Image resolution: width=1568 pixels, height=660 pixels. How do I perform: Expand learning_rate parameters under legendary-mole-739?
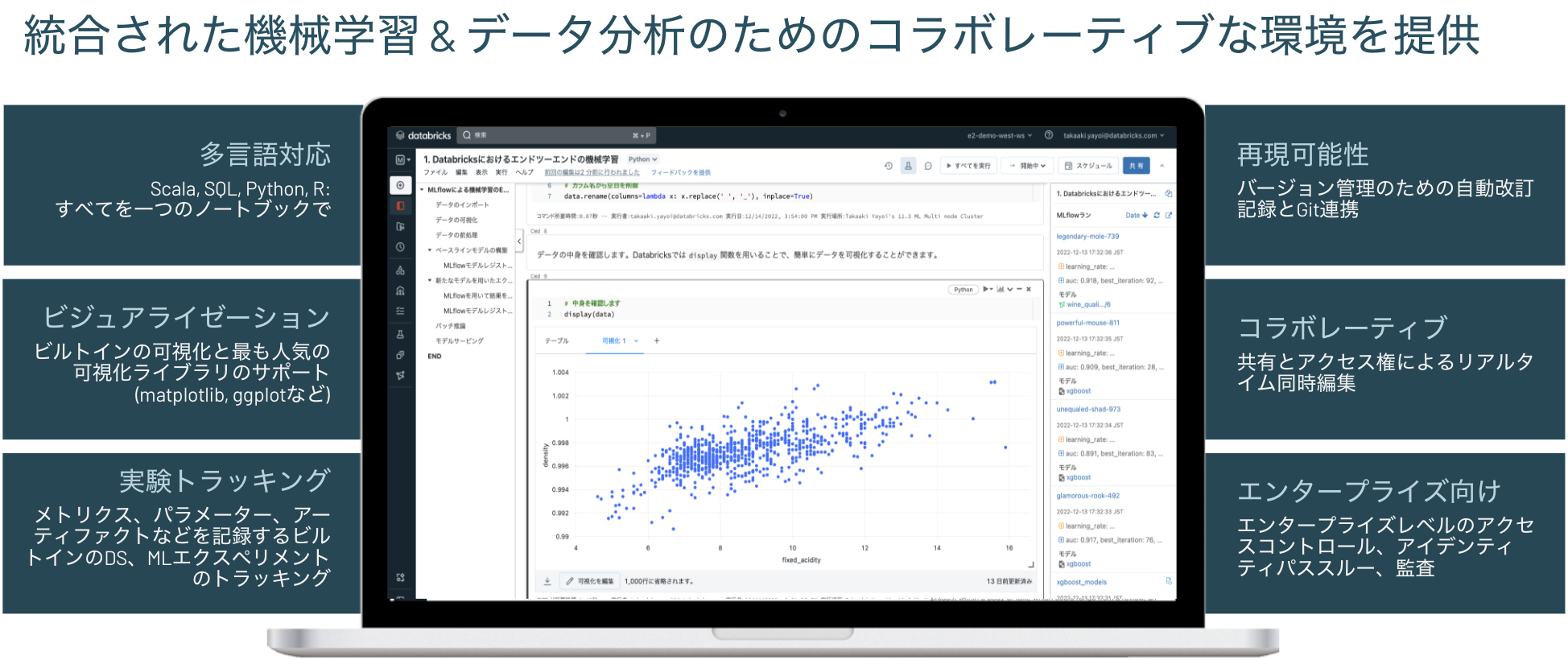coord(1061,266)
